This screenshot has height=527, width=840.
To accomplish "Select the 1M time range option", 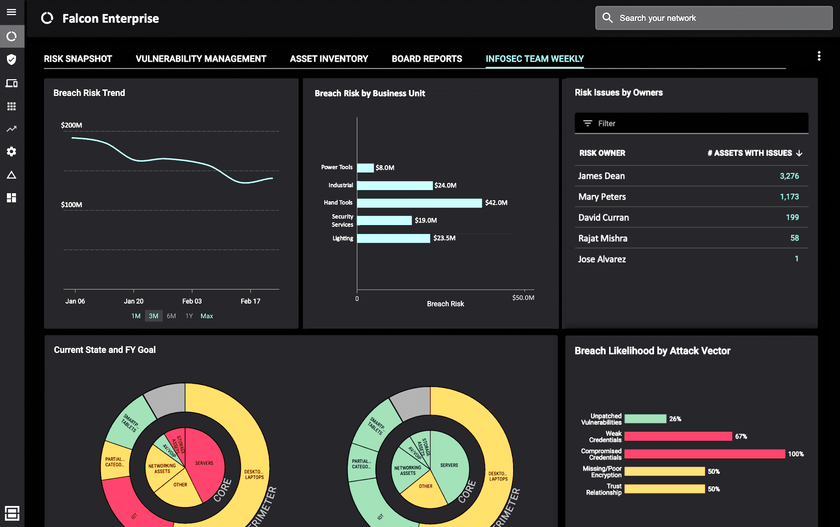I will [136, 316].
